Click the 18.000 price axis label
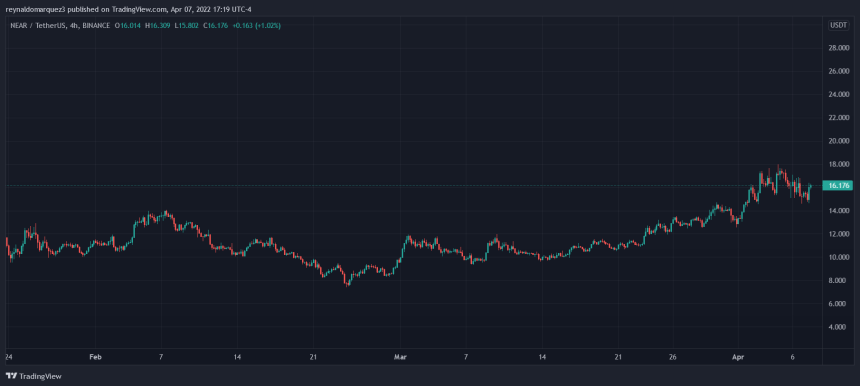The height and width of the screenshot is (386, 860). (x=840, y=164)
